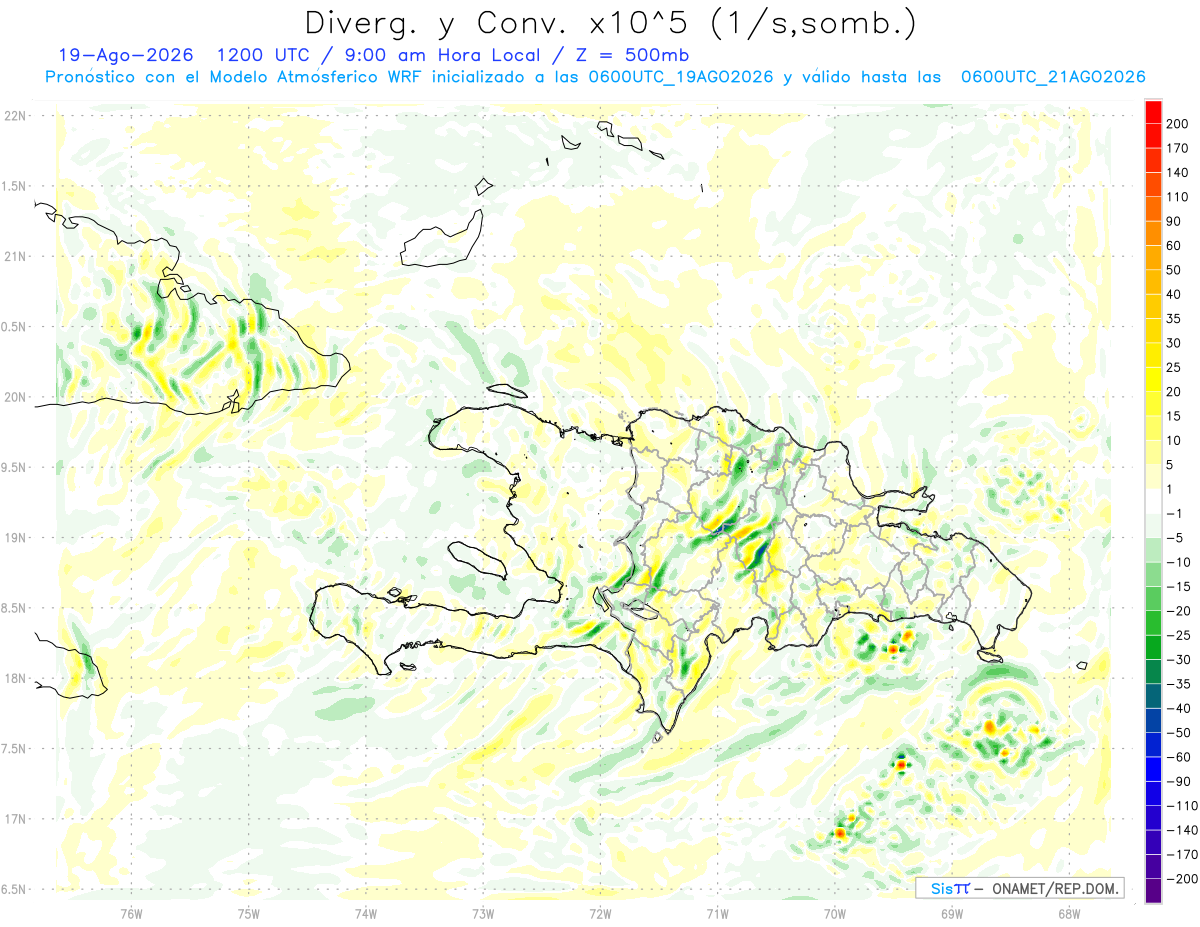Click the 74W longitude axis label
This screenshot has width=1200, height=927.
tap(366, 913)
